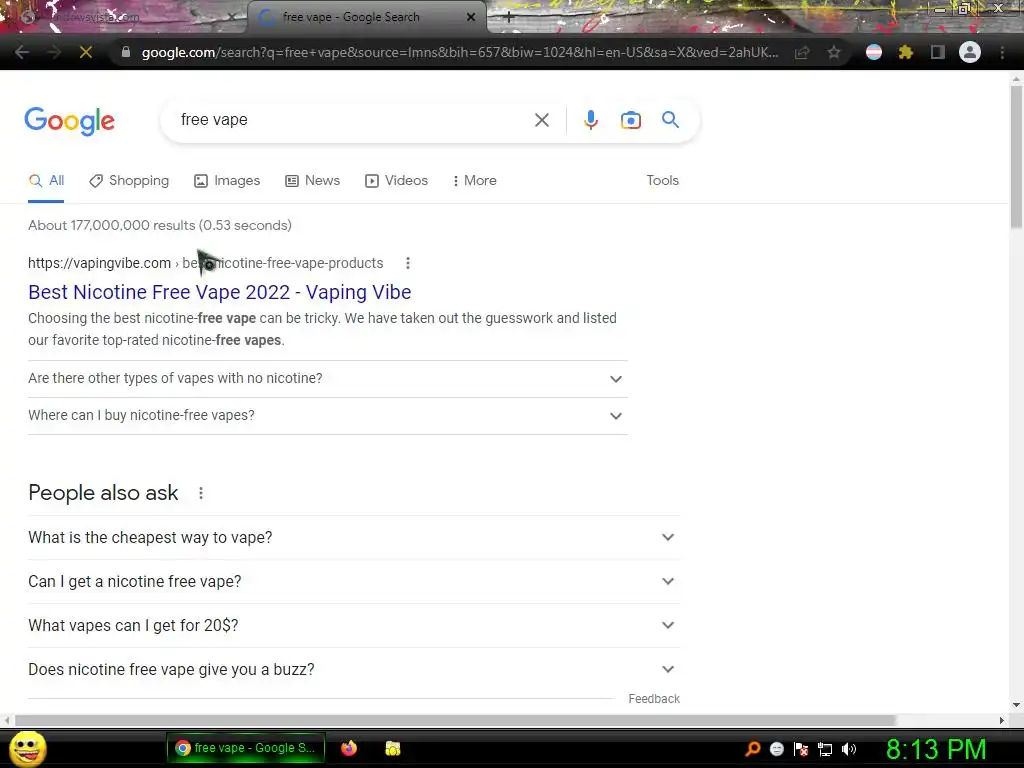1024x768 pixels.
Task: Switch to the News tab
Action: pyautogui.click(x=313, y=181)
